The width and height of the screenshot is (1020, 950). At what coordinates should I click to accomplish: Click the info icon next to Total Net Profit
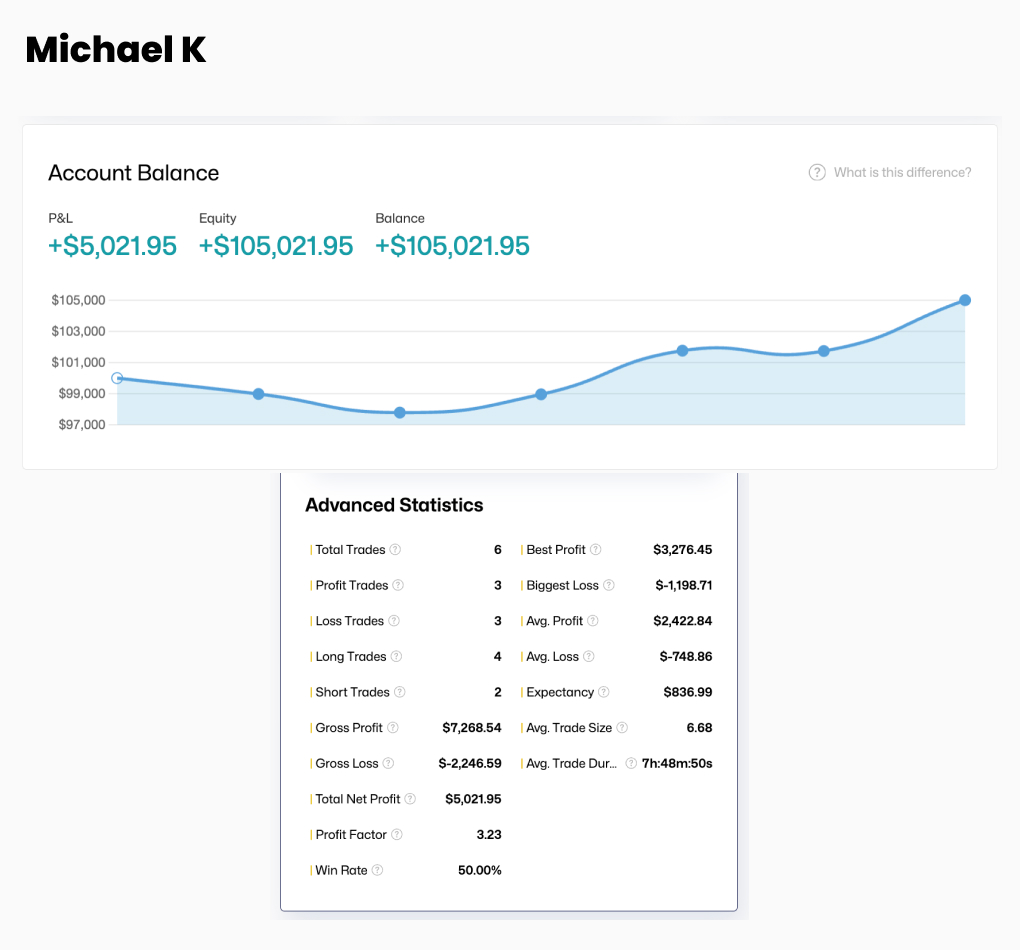pos(410,799)
